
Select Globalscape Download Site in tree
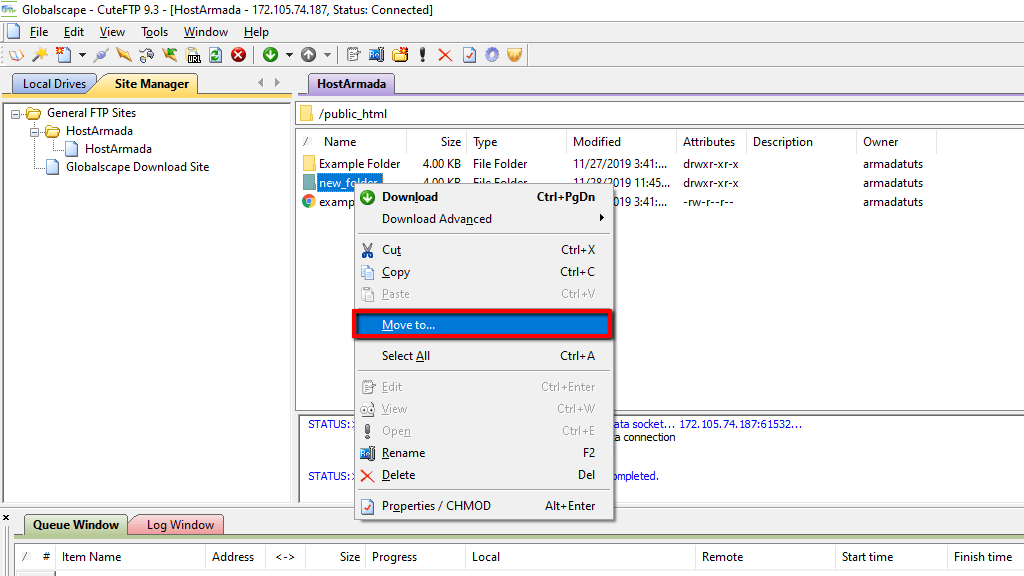[137, 167]
